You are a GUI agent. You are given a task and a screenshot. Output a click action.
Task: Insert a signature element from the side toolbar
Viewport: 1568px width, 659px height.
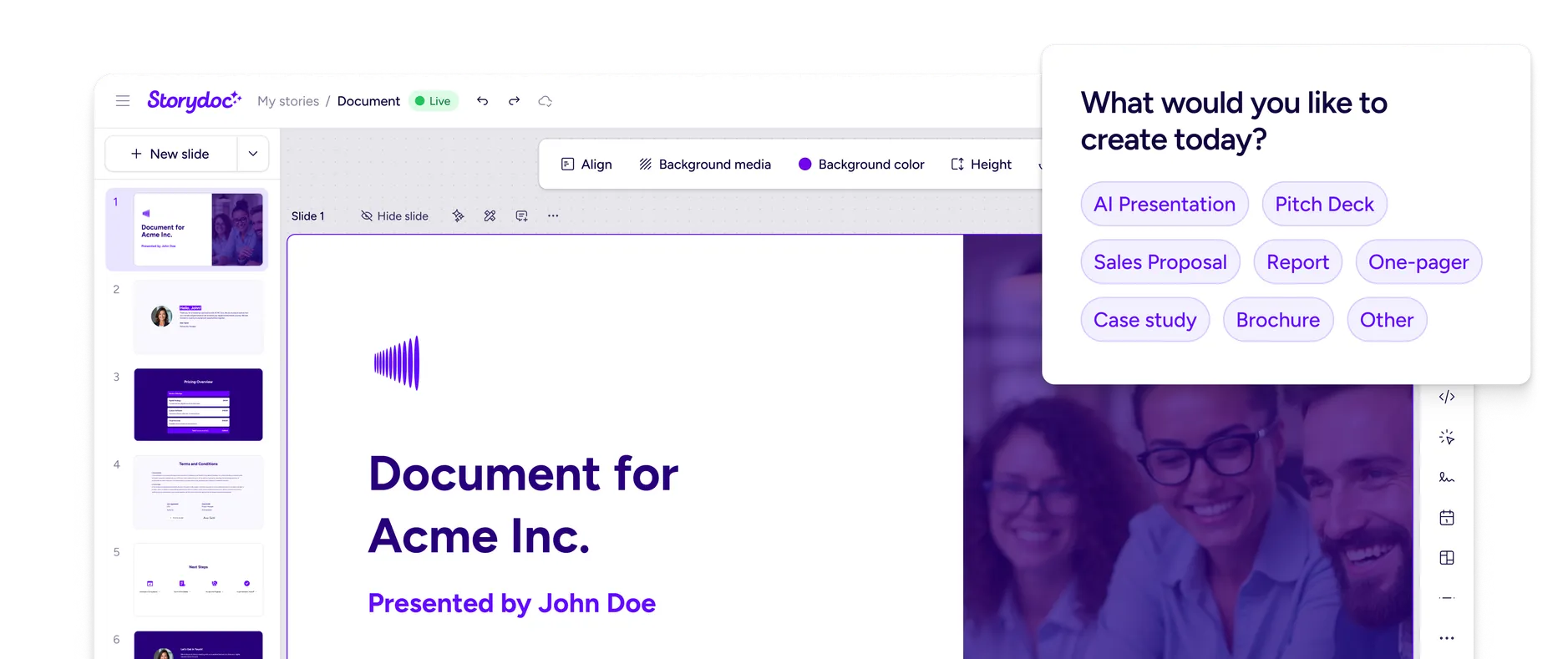tap(1447, 477)
